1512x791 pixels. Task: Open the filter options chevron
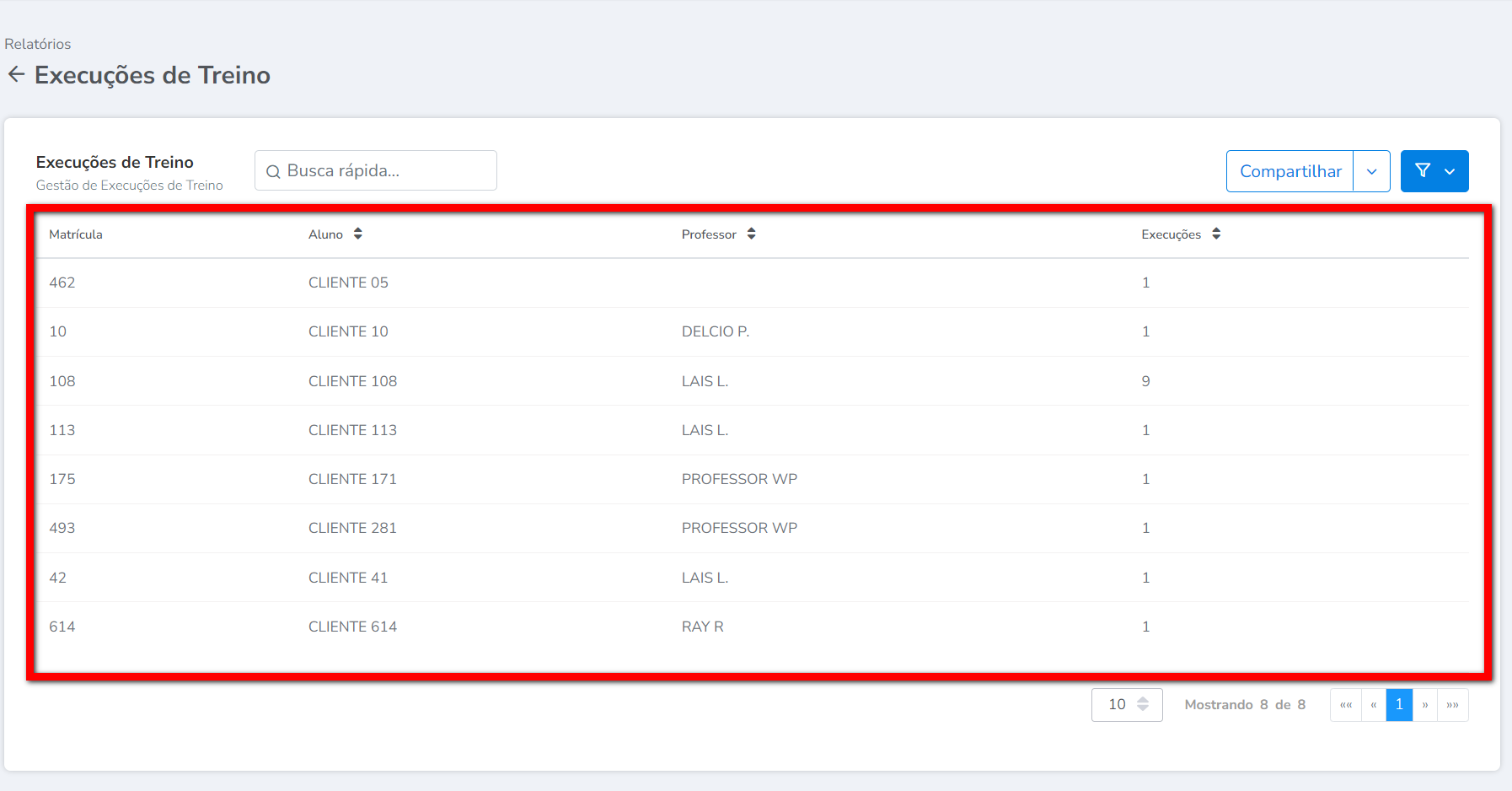coord(1450,171)
